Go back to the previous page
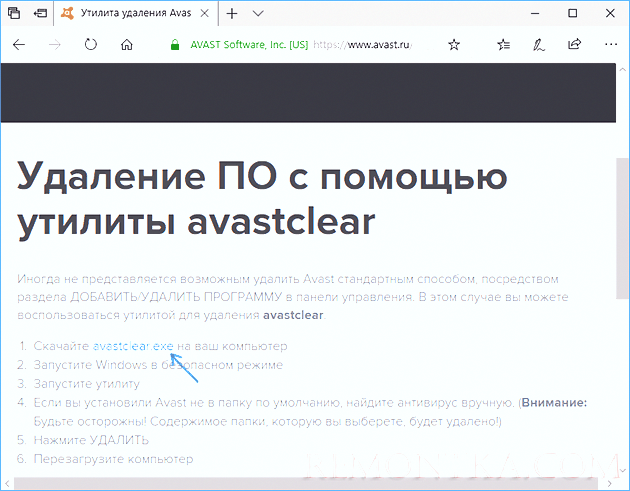This screenshot has width=630, height=491. [x=19, y=44]
